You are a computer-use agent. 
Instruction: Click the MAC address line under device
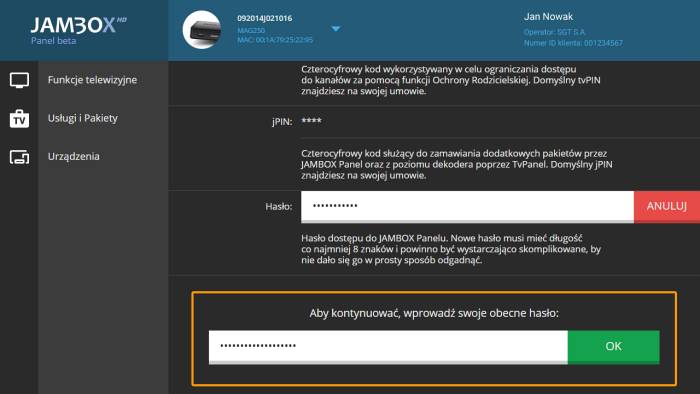(275, 40)
